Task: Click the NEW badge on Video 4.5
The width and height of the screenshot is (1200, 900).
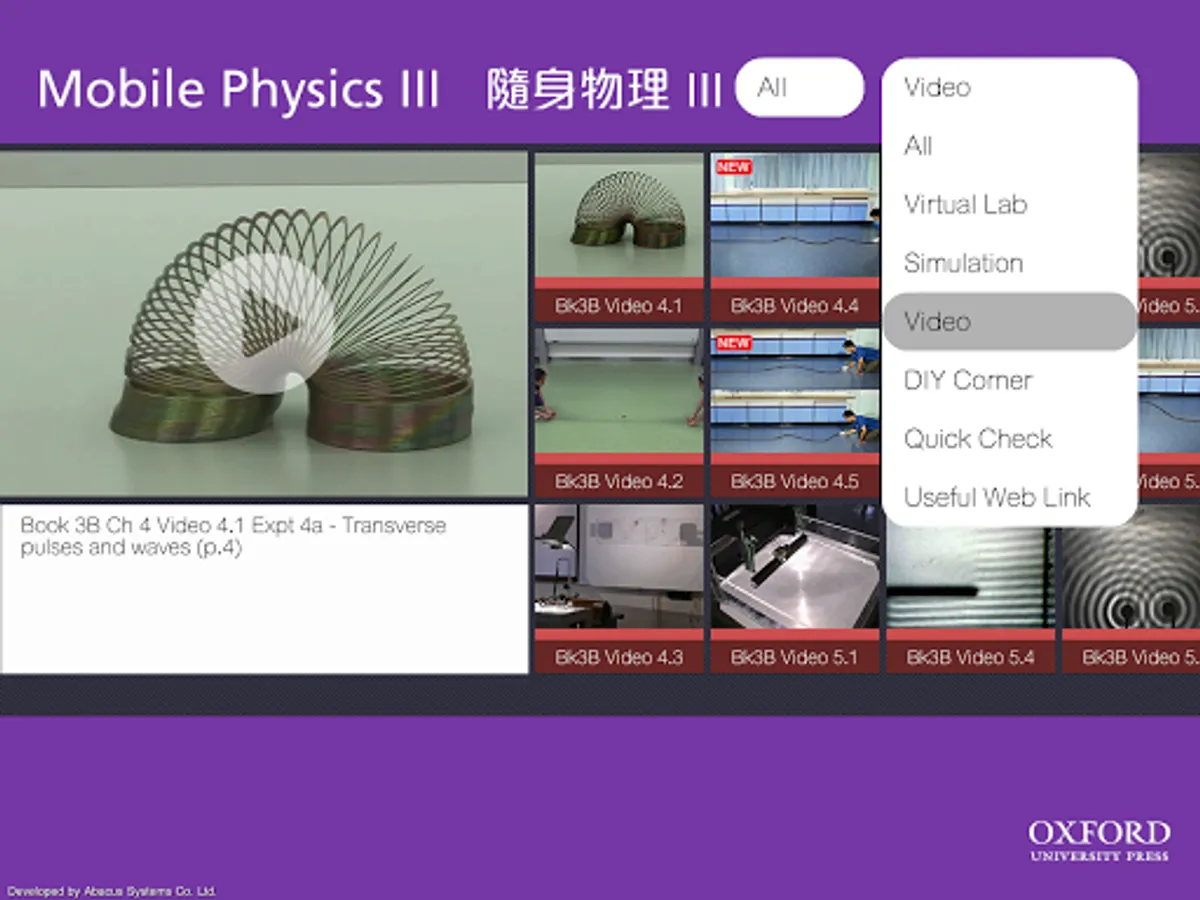Action: click(734, 343)
